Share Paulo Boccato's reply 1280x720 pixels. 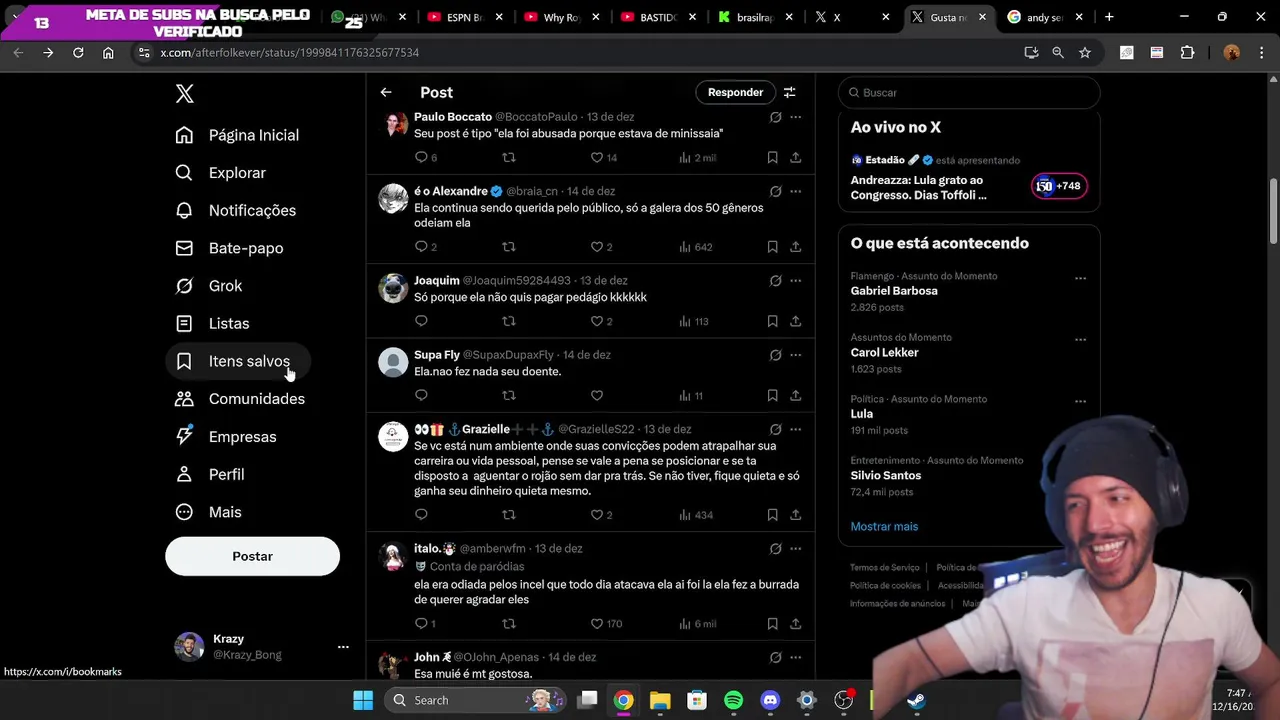(x=795, y=157)
